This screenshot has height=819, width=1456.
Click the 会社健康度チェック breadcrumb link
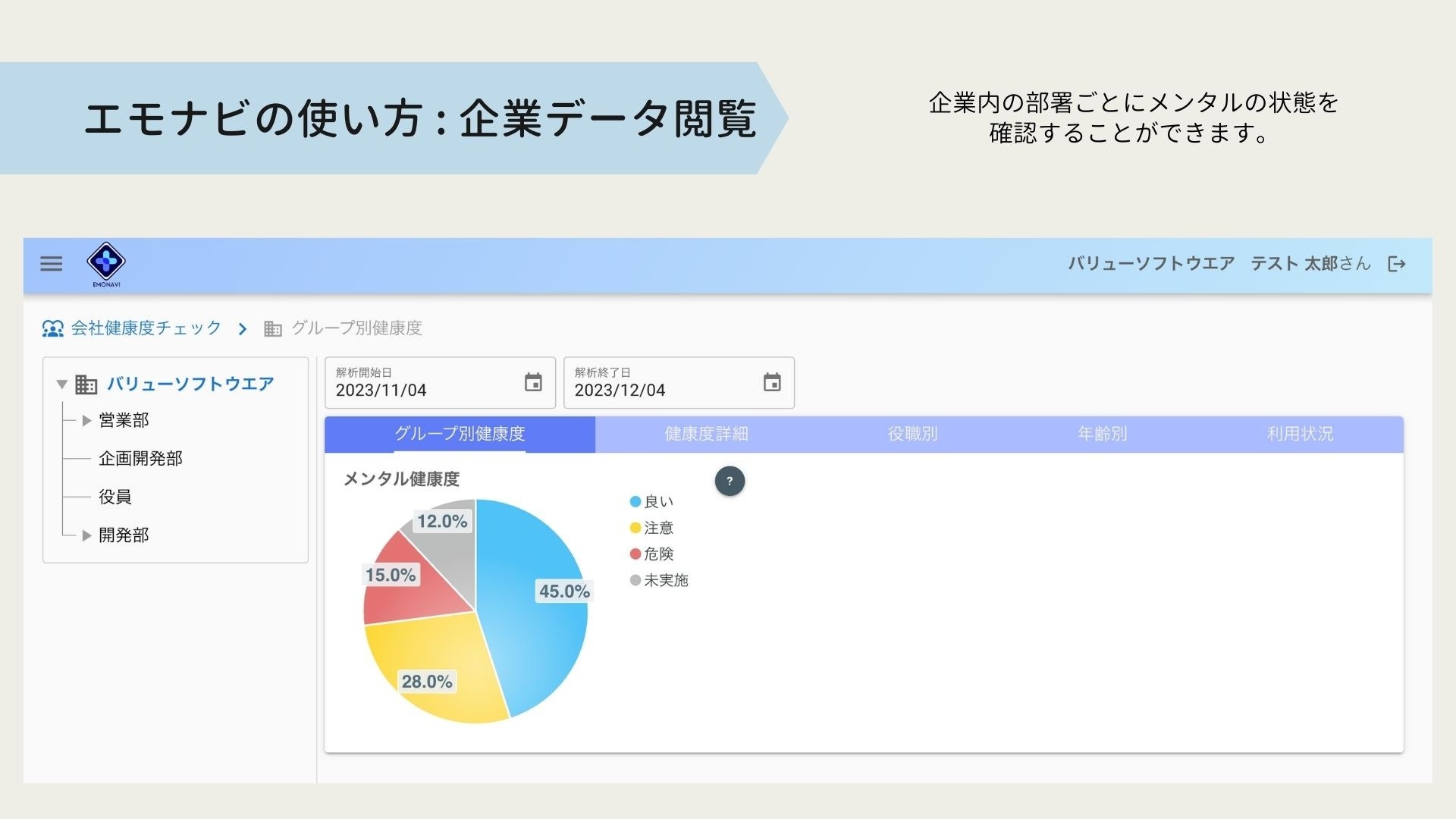click(146, 328)
